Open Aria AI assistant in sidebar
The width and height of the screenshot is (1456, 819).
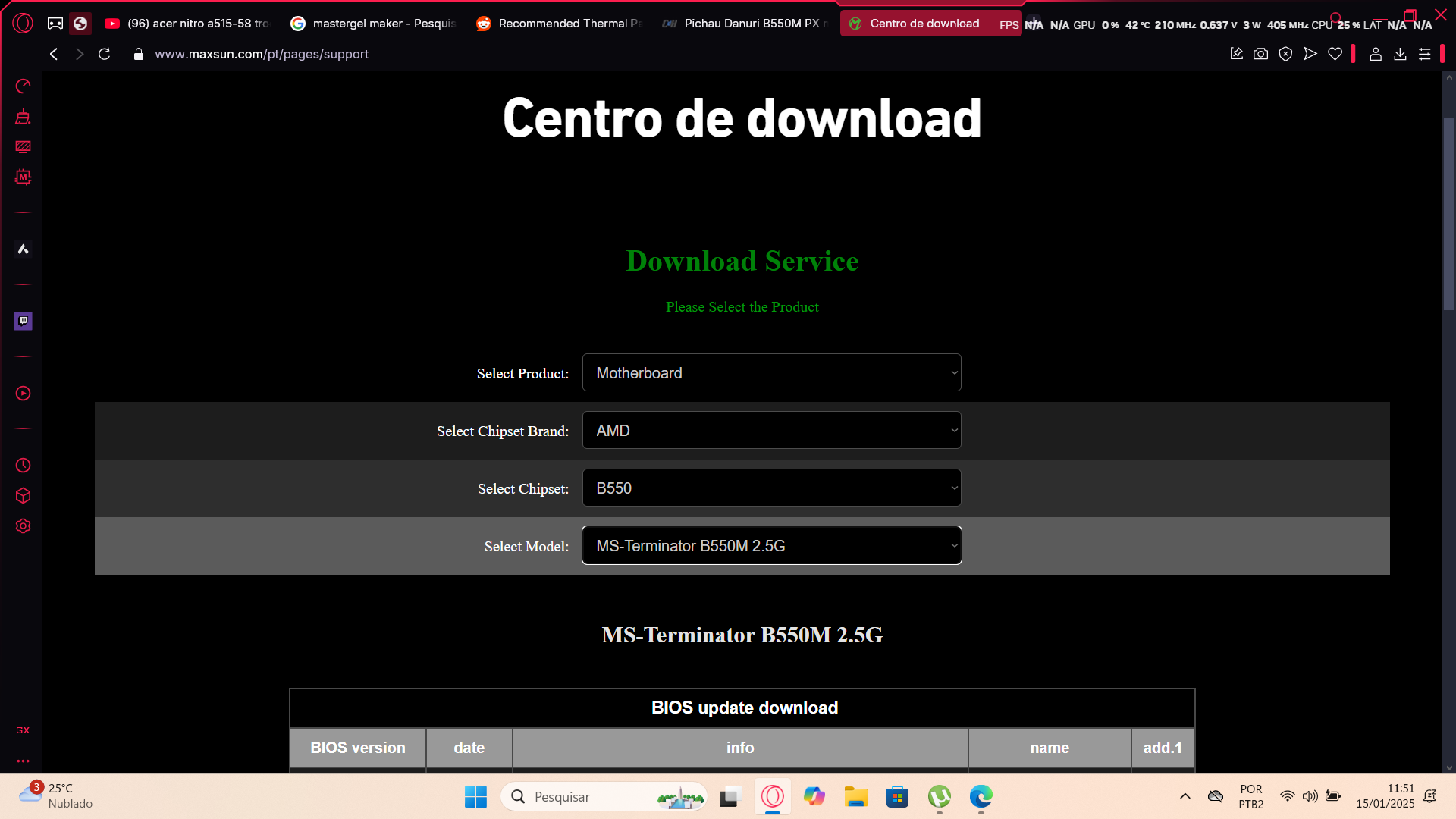pos(23,249)
